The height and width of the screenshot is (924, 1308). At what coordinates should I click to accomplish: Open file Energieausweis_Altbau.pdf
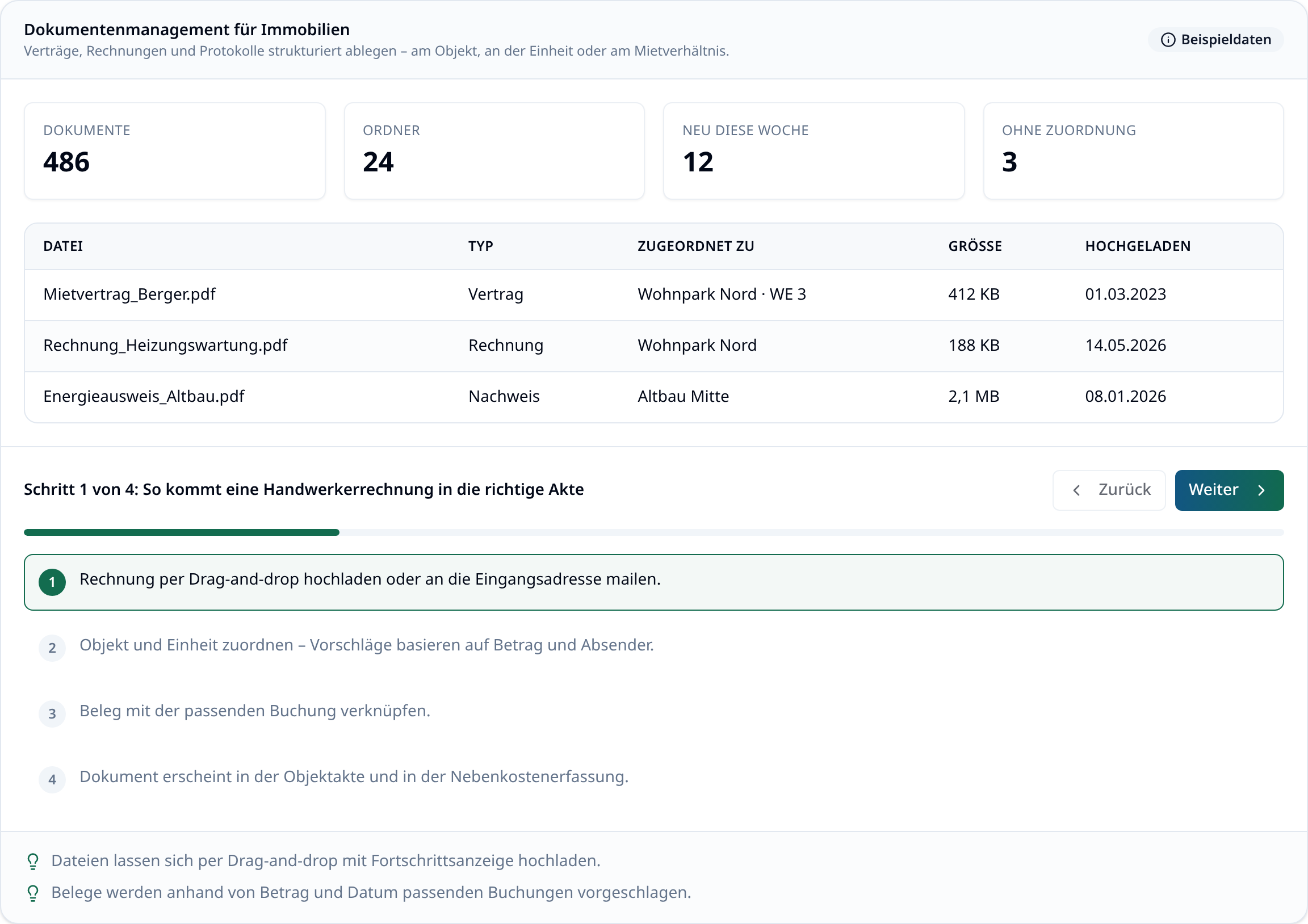click(x=144, y=397)
